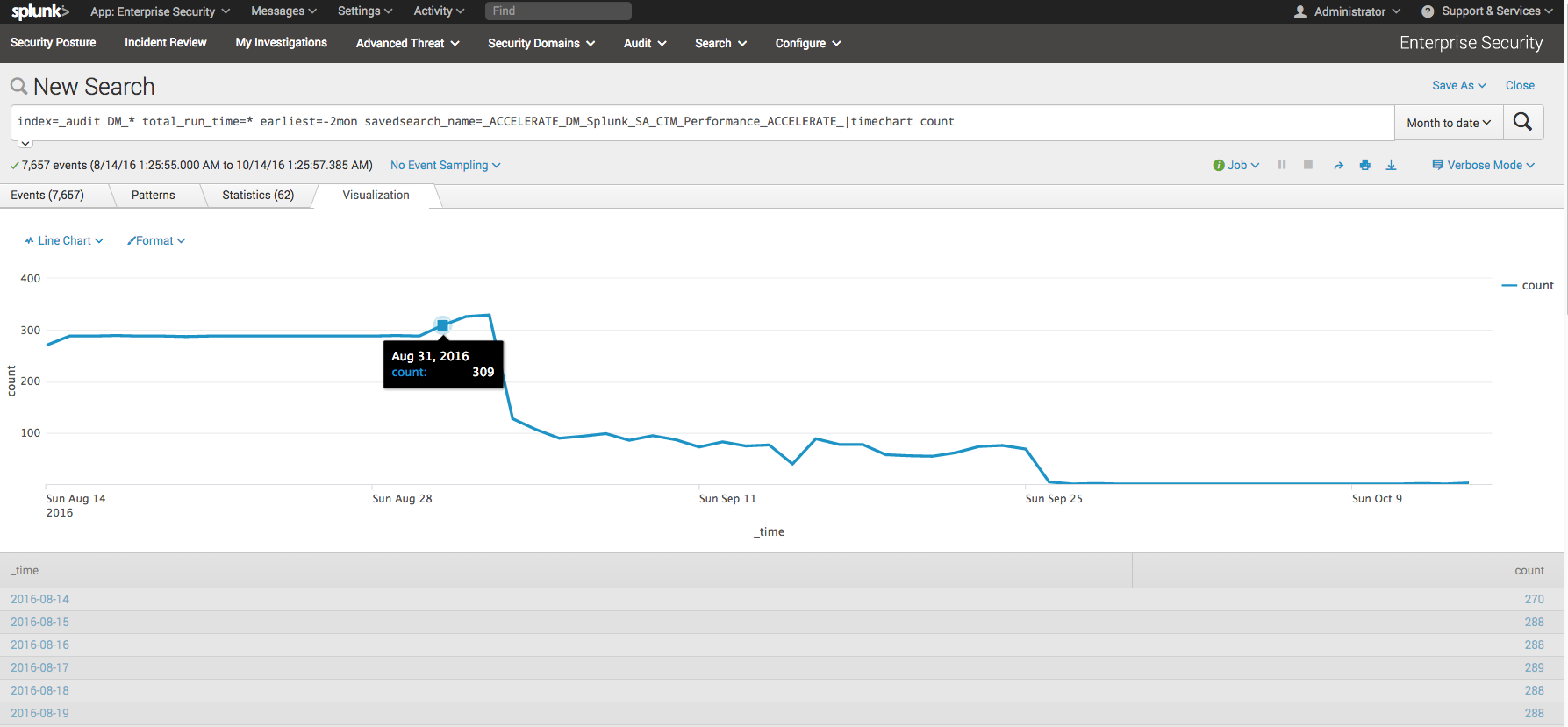Stop the search job

1308,165
